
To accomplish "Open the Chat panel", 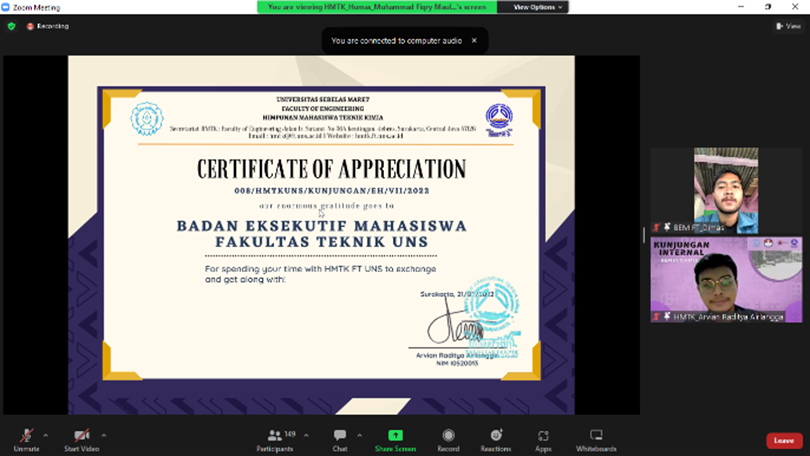I will pyautogui.click(x=340, y=441).
